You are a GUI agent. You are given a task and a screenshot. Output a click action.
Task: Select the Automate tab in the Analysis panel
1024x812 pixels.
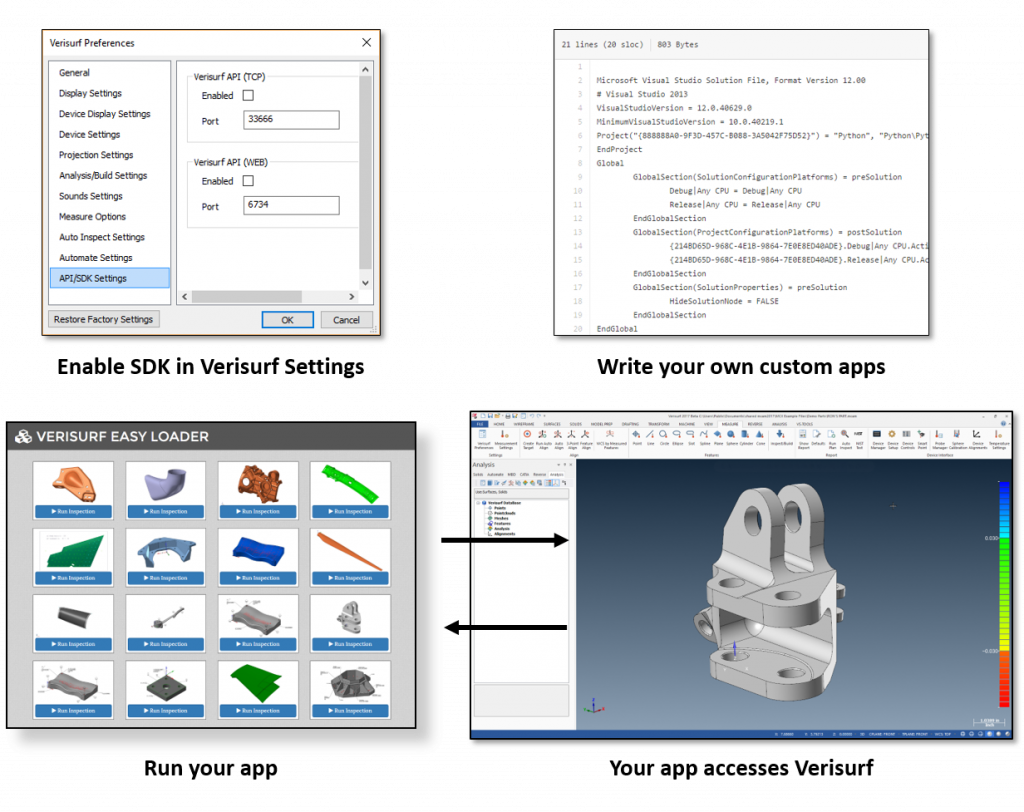pos(495,474)
